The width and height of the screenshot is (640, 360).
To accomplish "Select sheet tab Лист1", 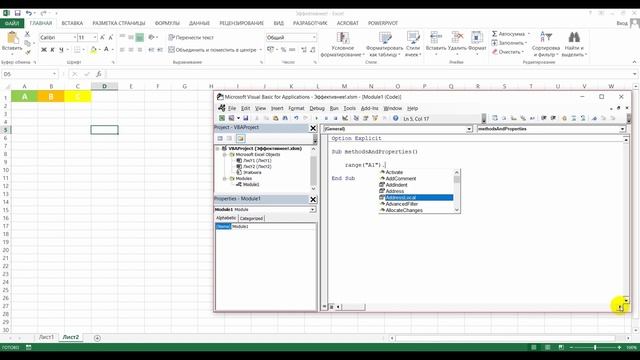I will click(46, 337).
